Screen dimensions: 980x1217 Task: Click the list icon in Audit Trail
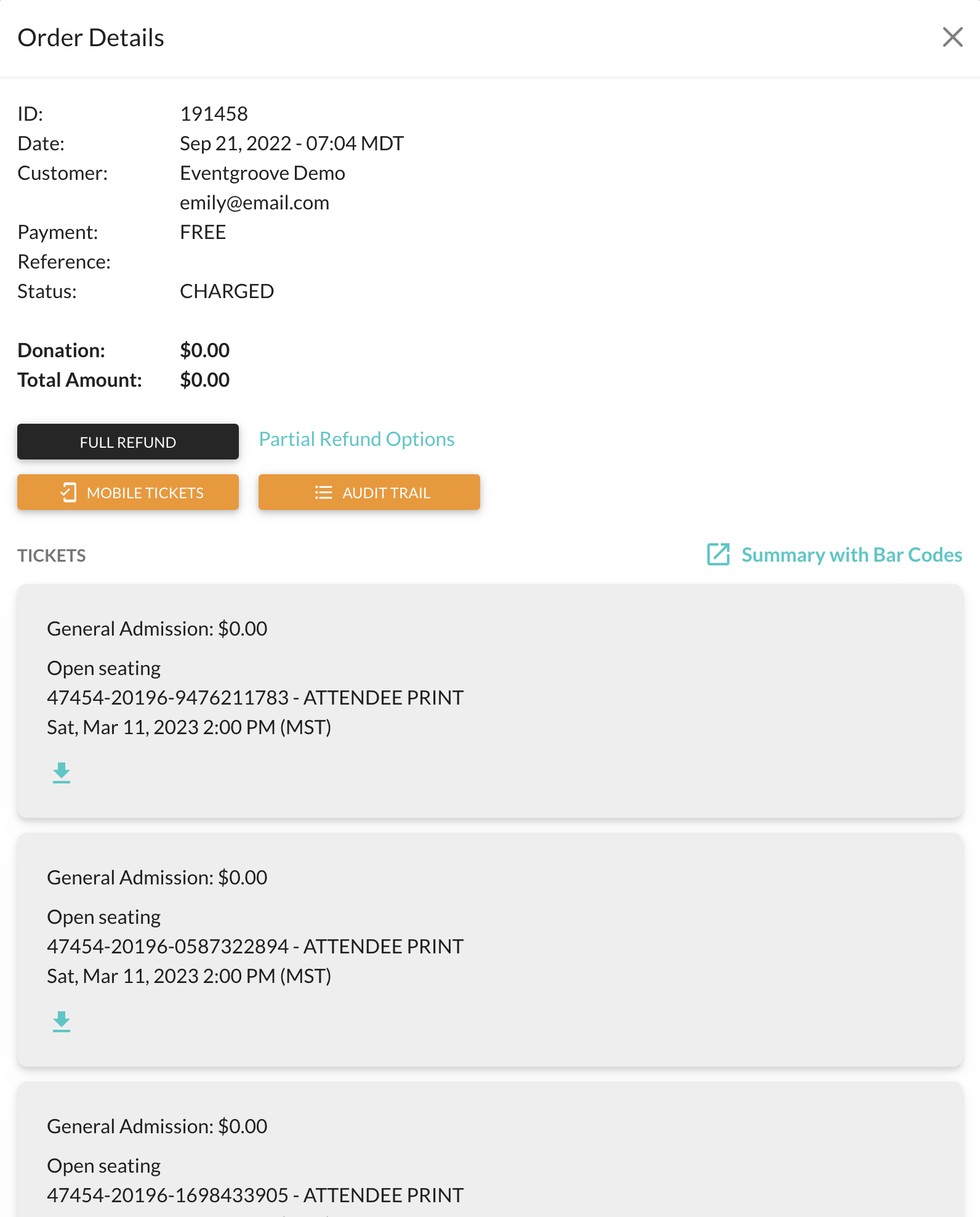[323, 493]
